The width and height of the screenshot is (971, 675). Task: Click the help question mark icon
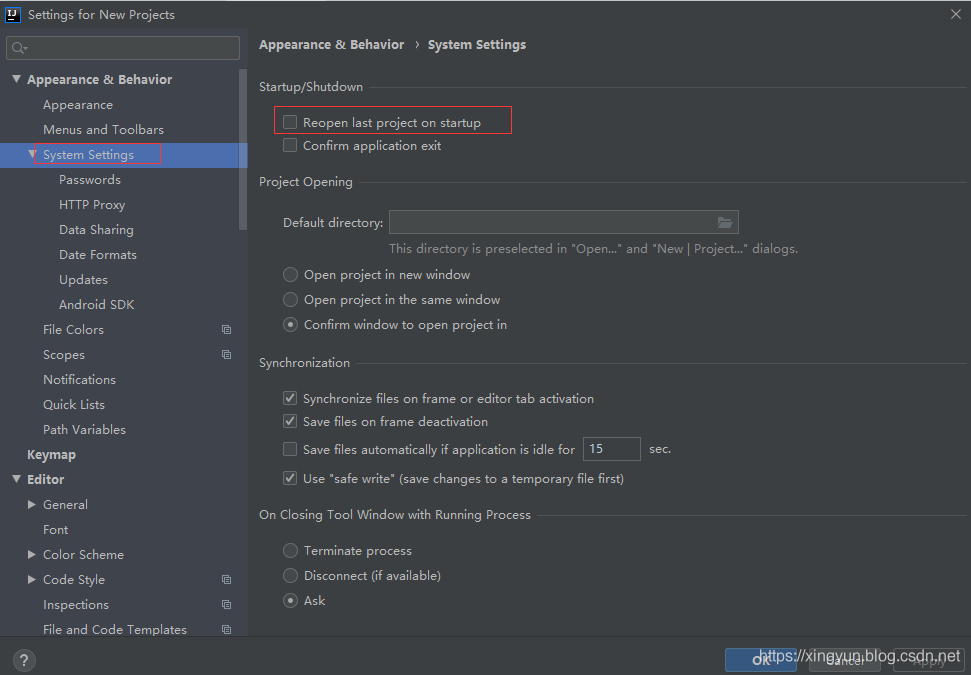coord(25,660)
